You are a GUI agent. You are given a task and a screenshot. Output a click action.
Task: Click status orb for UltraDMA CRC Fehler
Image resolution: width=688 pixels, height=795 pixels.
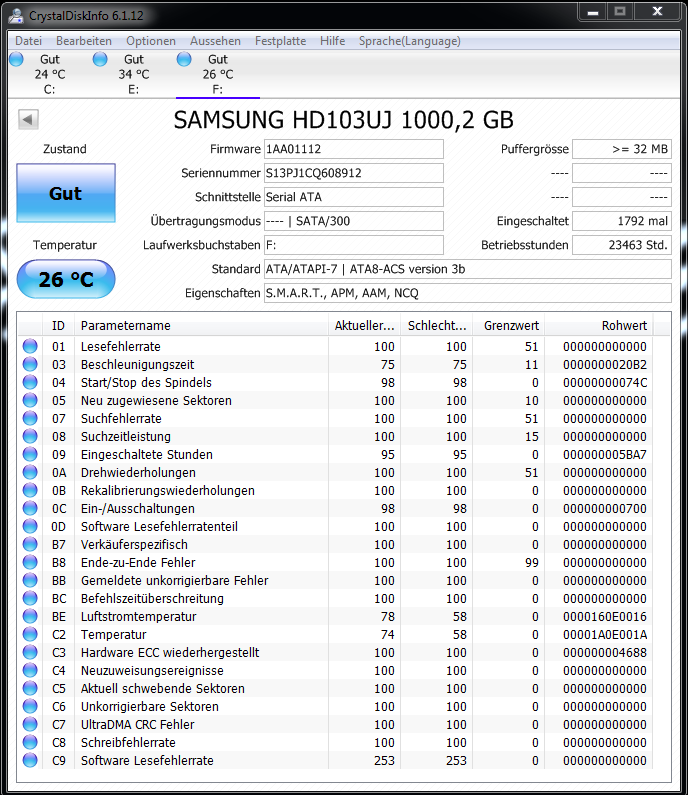30,724
